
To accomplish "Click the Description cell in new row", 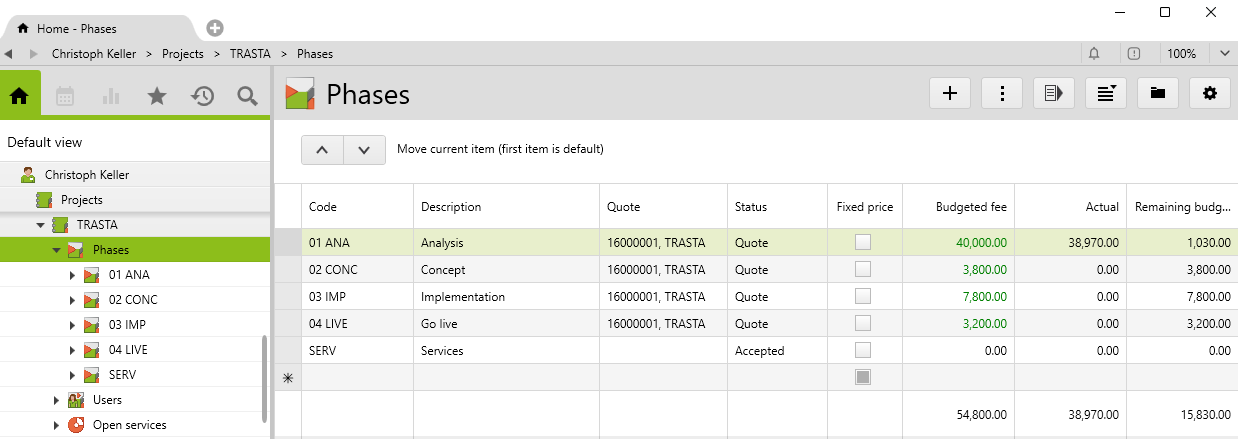I will coord(505,377).
